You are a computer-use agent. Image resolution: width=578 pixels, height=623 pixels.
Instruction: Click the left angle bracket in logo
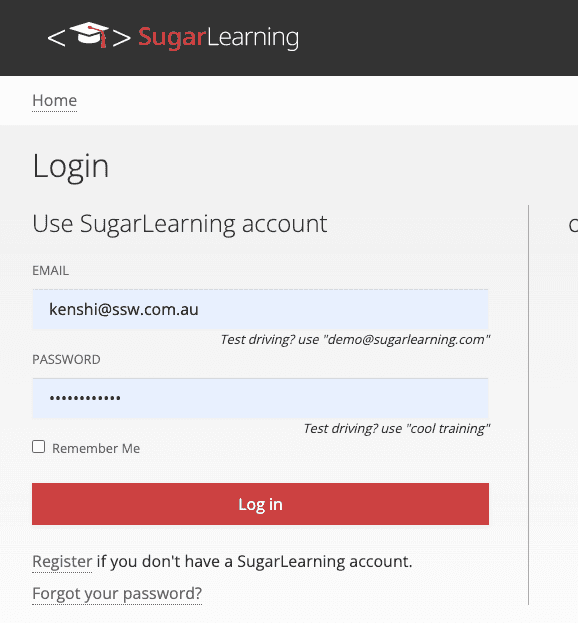[56, 39]
